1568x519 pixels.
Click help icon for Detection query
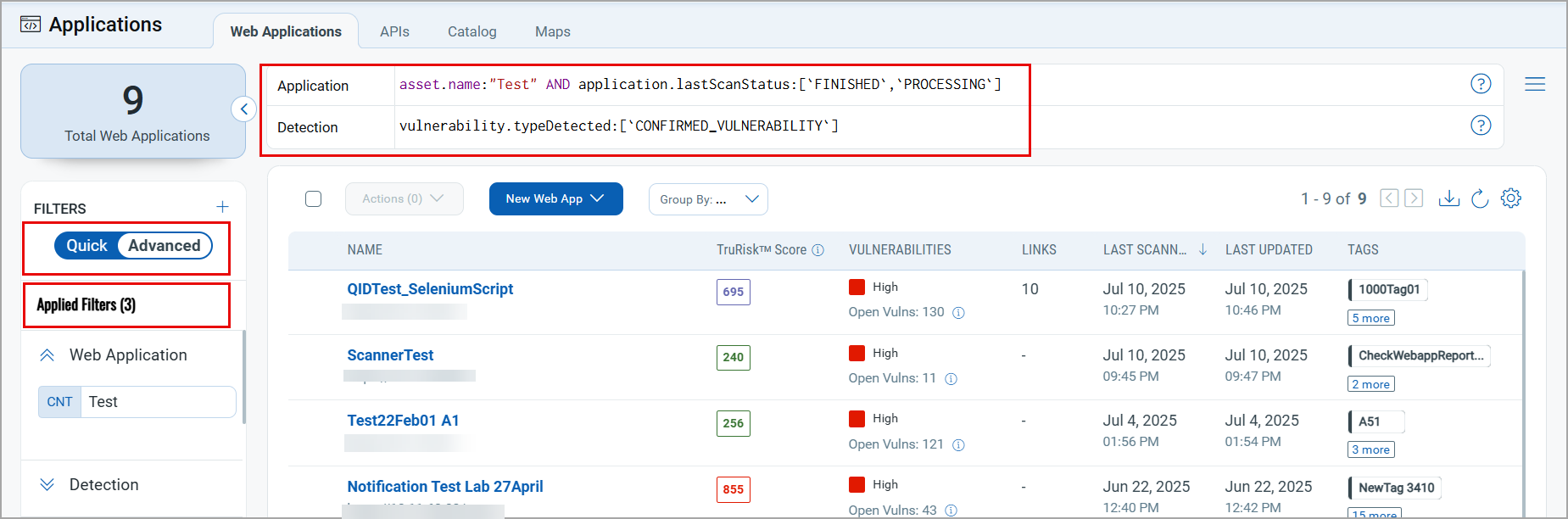(1481, 126)
